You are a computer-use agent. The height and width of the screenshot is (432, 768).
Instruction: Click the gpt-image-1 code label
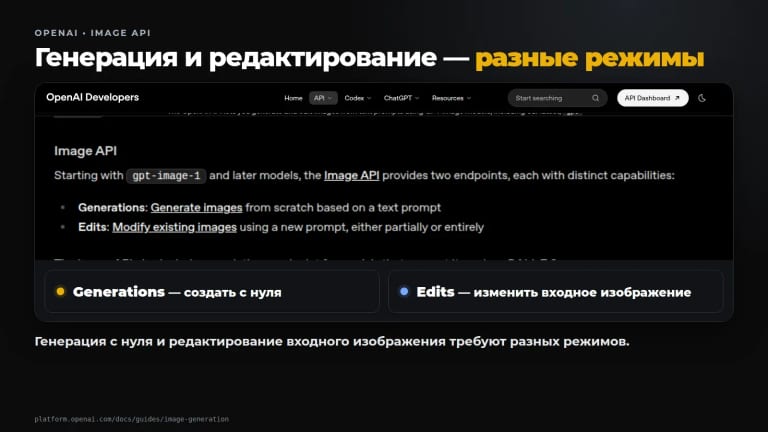[166, 176]
